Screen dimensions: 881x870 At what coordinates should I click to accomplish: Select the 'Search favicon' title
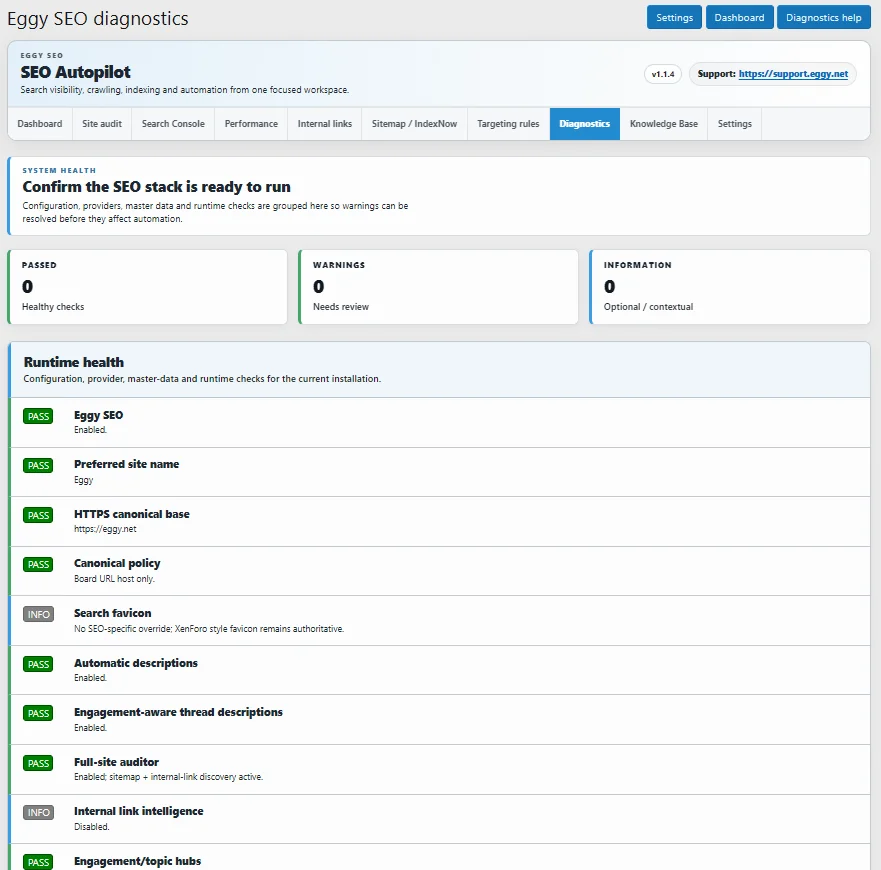pos(112,613)
